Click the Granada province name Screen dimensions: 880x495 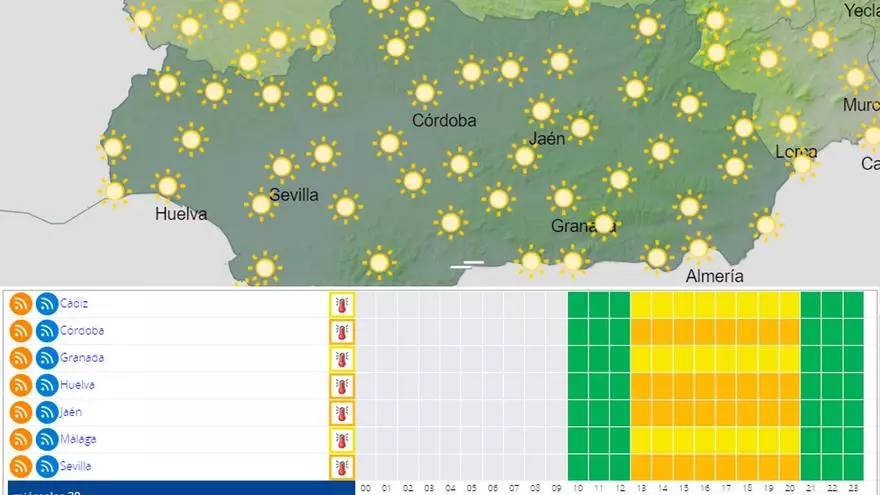coord(81,357)
